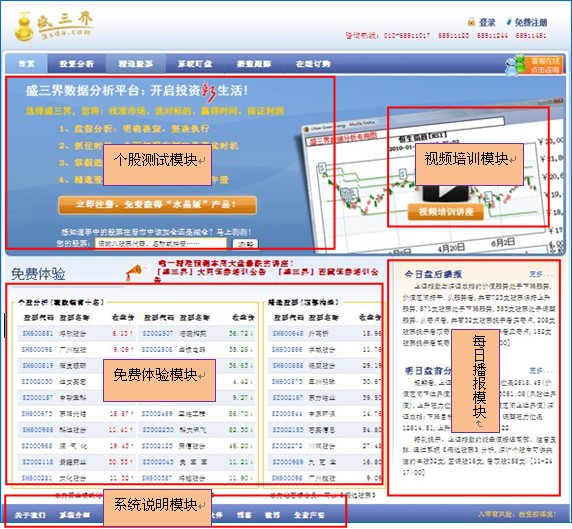The image size is (572, 529).
Task: Click 关于我们 in the footer bar
Action: (x=30, y=515)
